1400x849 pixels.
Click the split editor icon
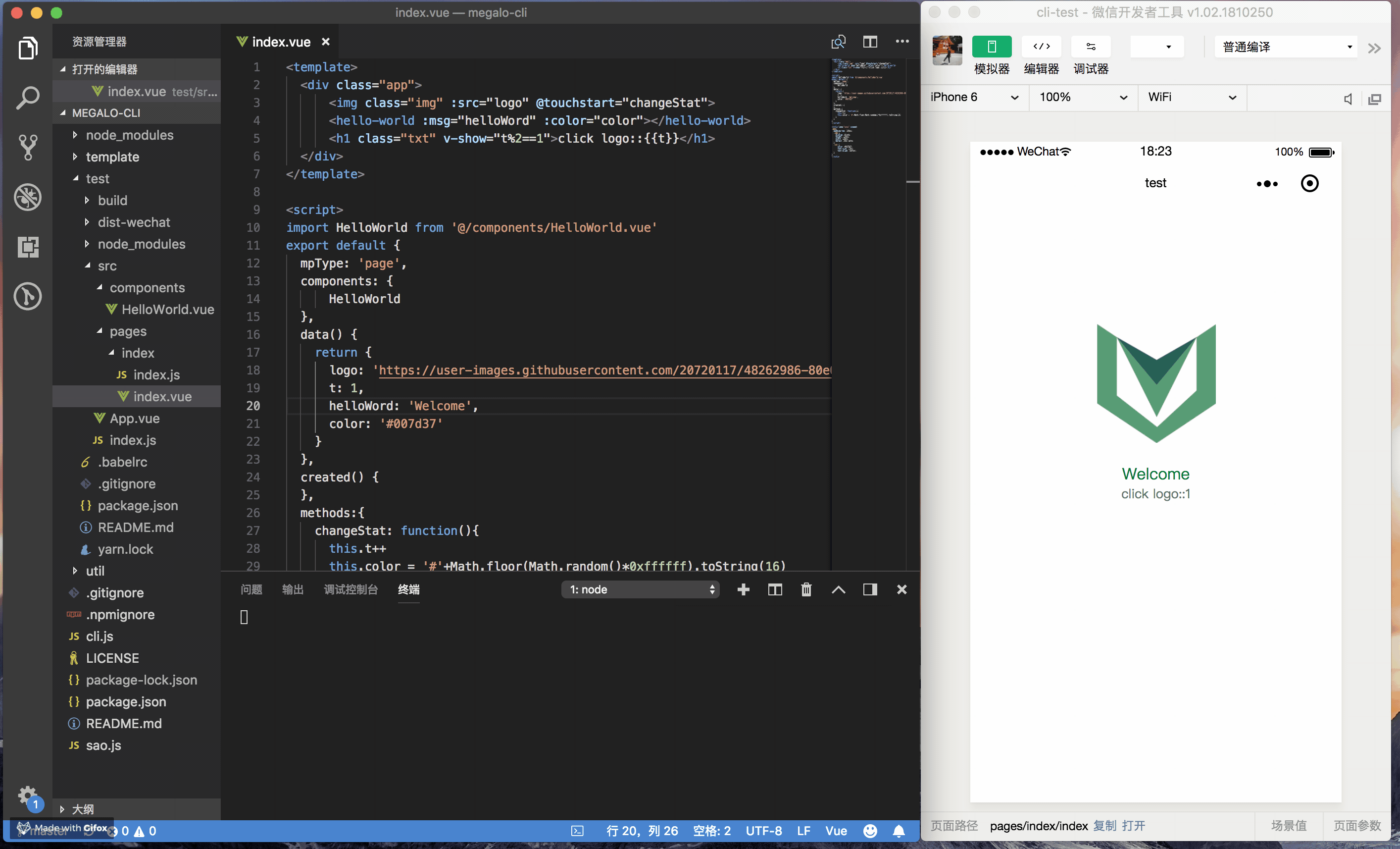(869, 42)
